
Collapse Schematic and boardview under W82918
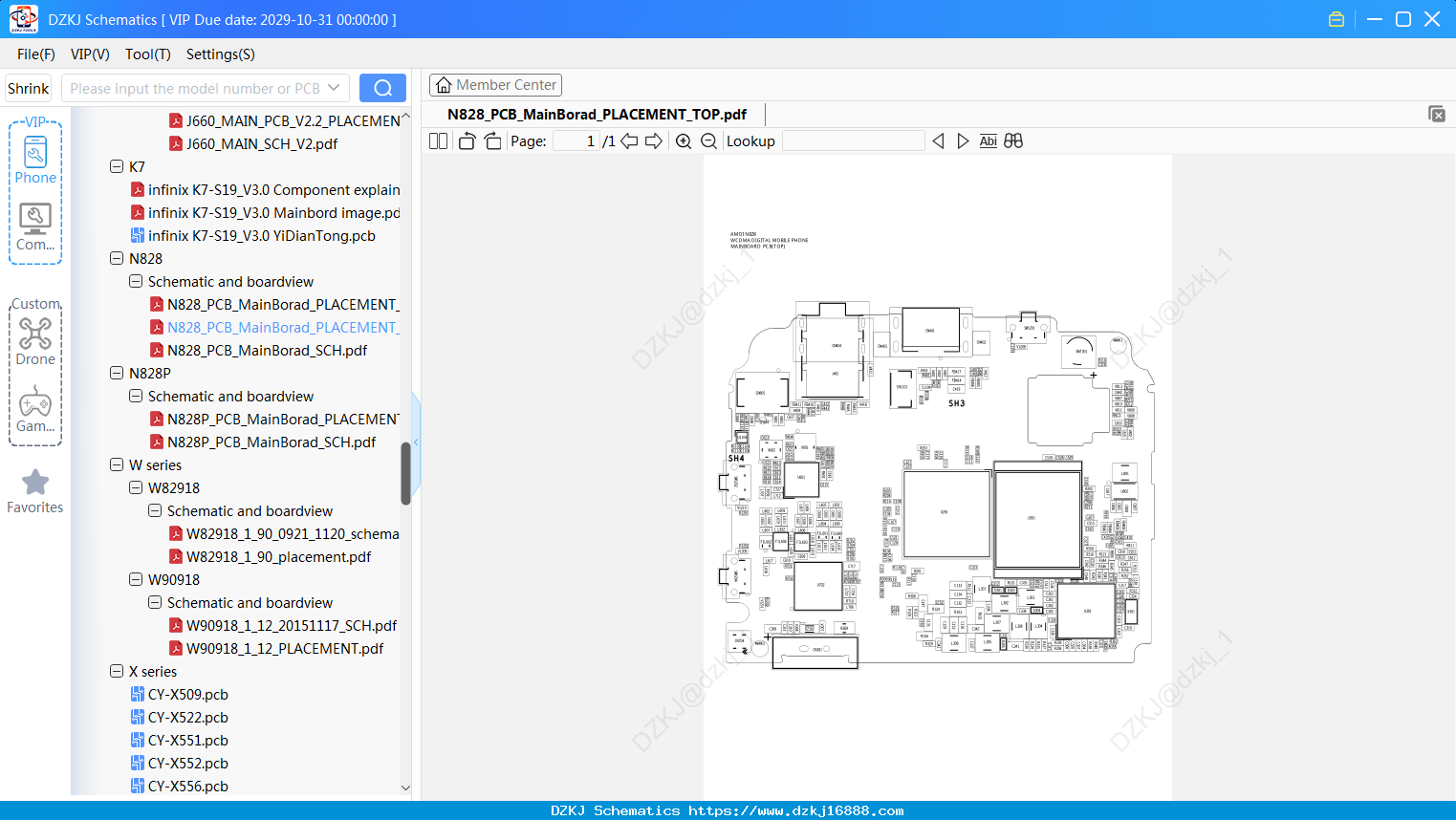155,510
